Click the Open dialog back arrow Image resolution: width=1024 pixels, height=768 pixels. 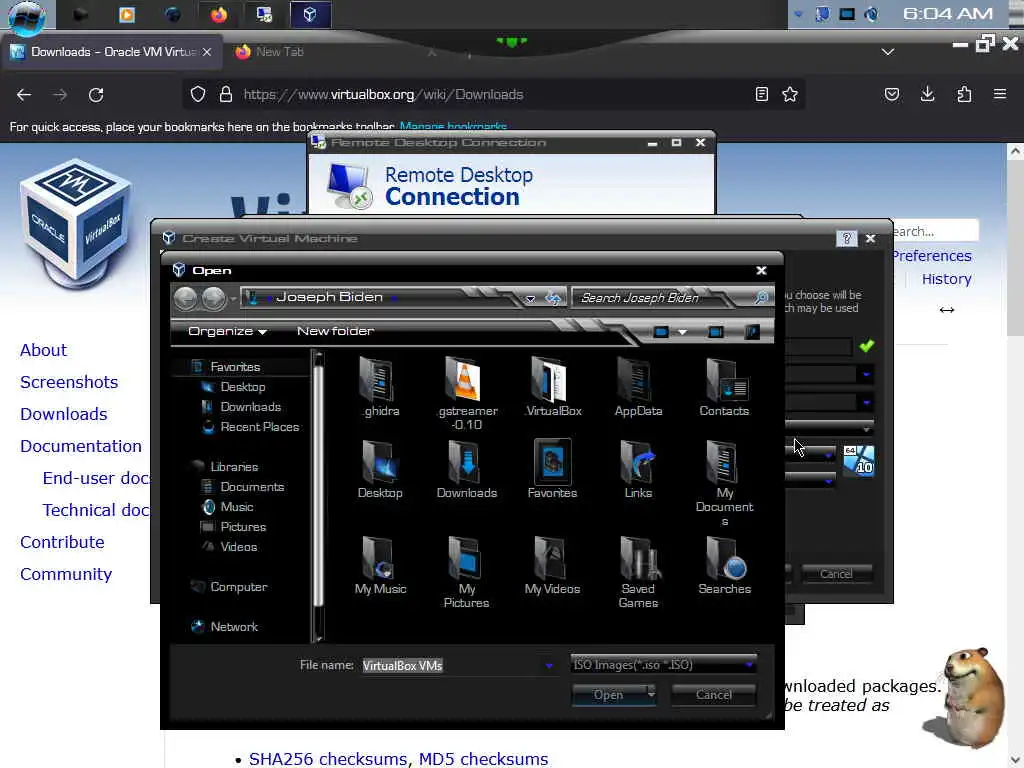tap(186, 298)
